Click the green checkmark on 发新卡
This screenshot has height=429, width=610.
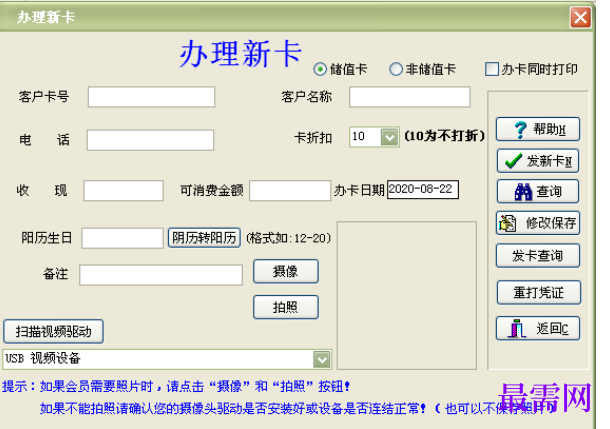coord(513,161)
